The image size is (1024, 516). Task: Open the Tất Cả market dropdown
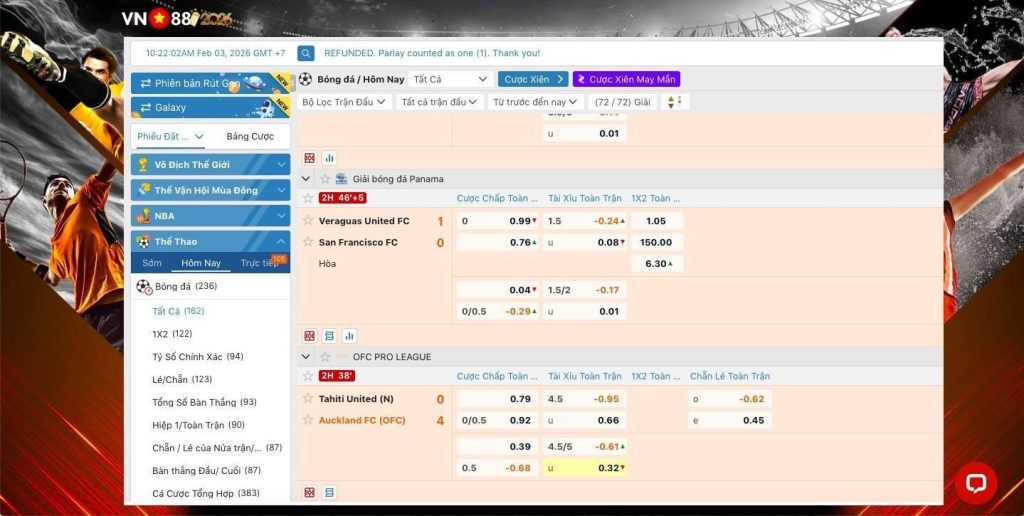[451, 79]
